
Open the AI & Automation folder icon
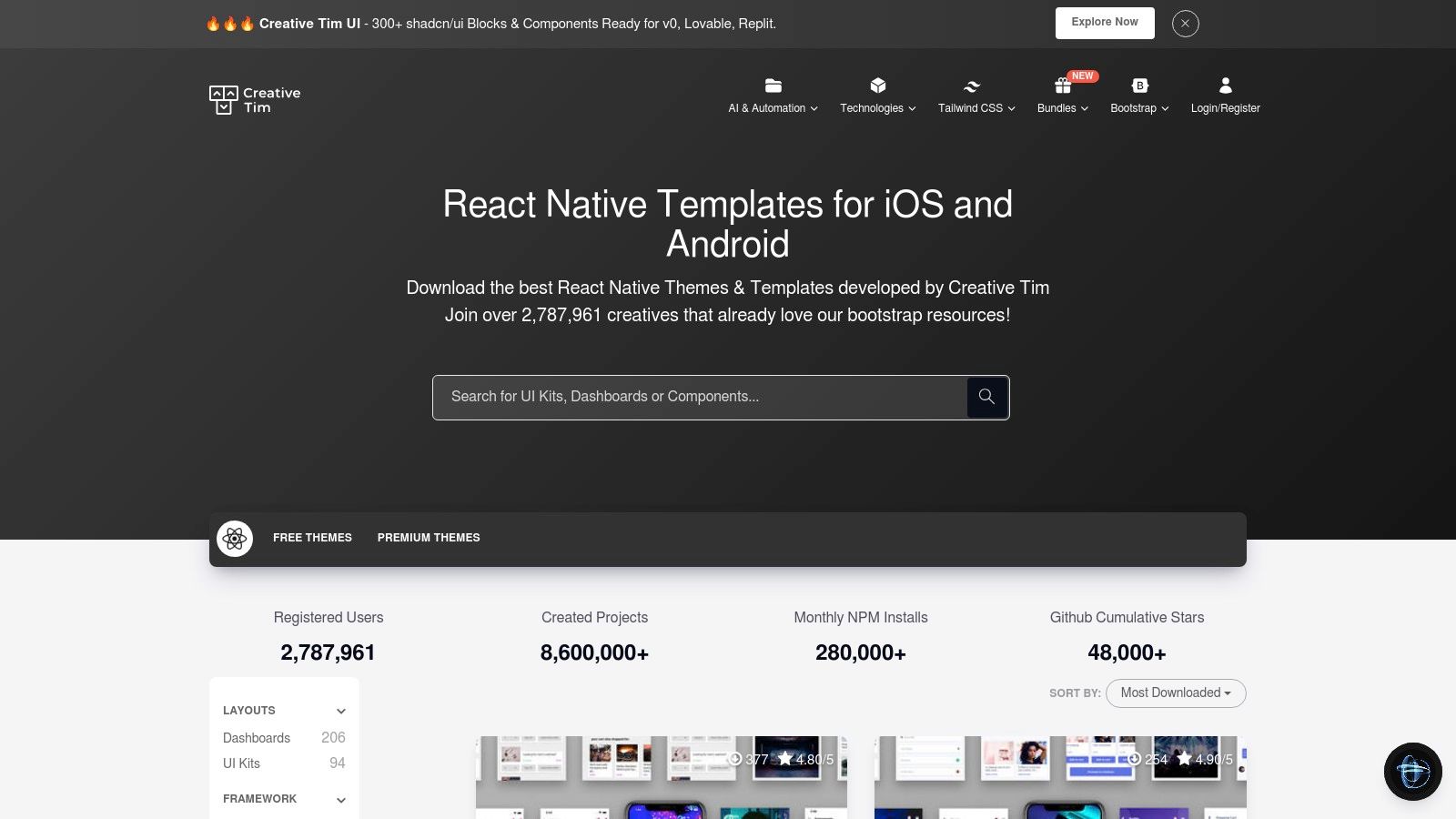(x=773, y=86)
